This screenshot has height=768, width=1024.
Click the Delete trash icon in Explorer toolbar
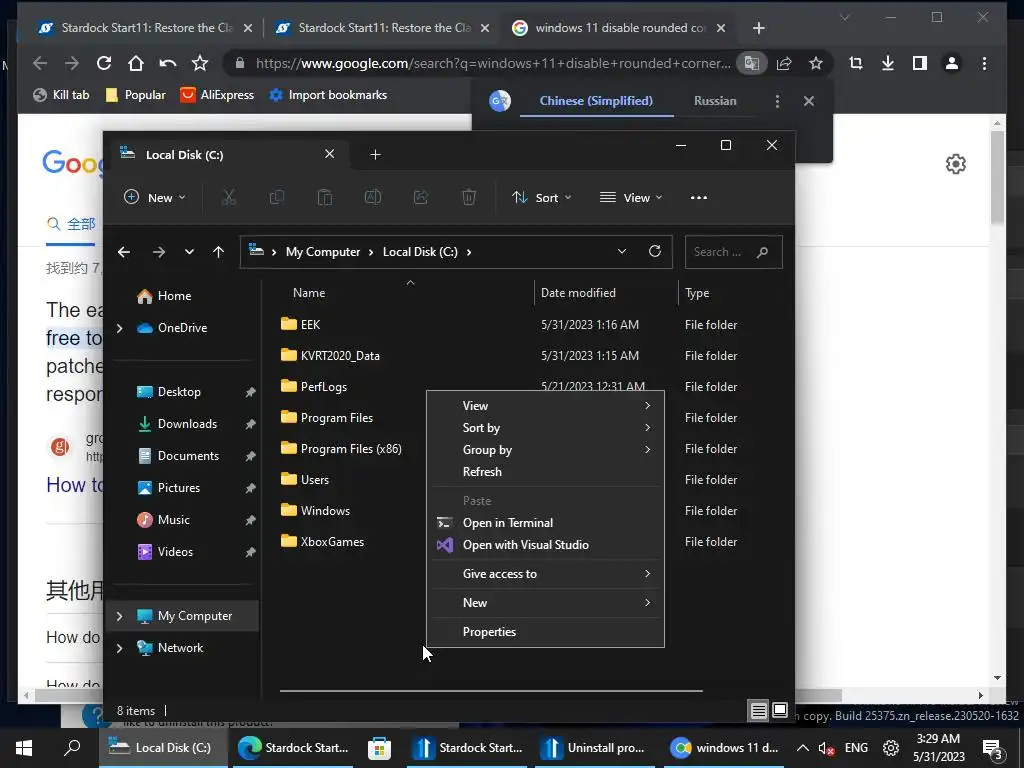click(x=469, y=197)
